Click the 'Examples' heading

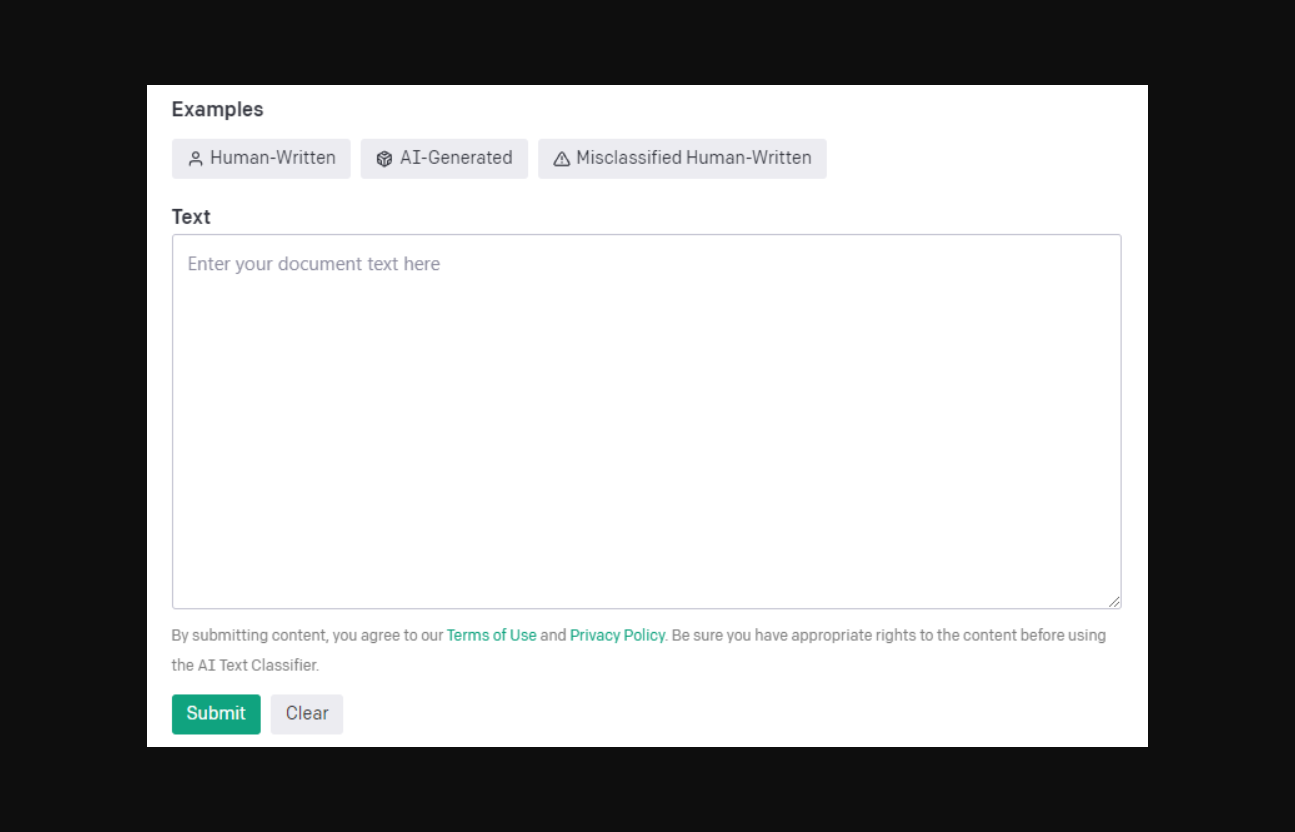pyautogui.click(x=217, y=110)
